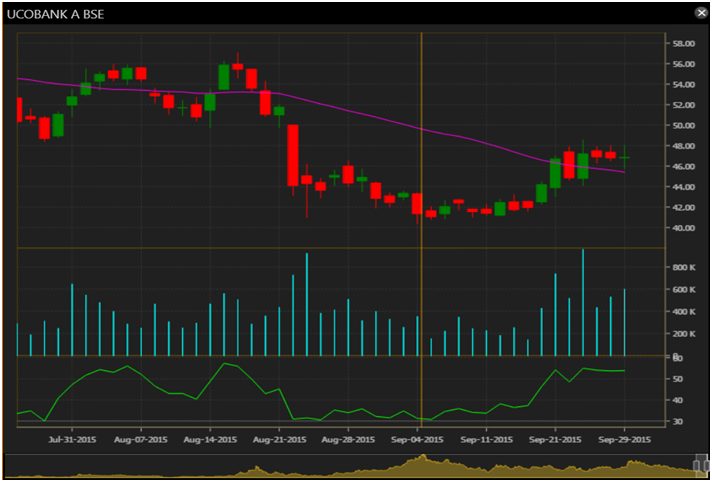Click the 44.00 price axis label

pos(684,187)
